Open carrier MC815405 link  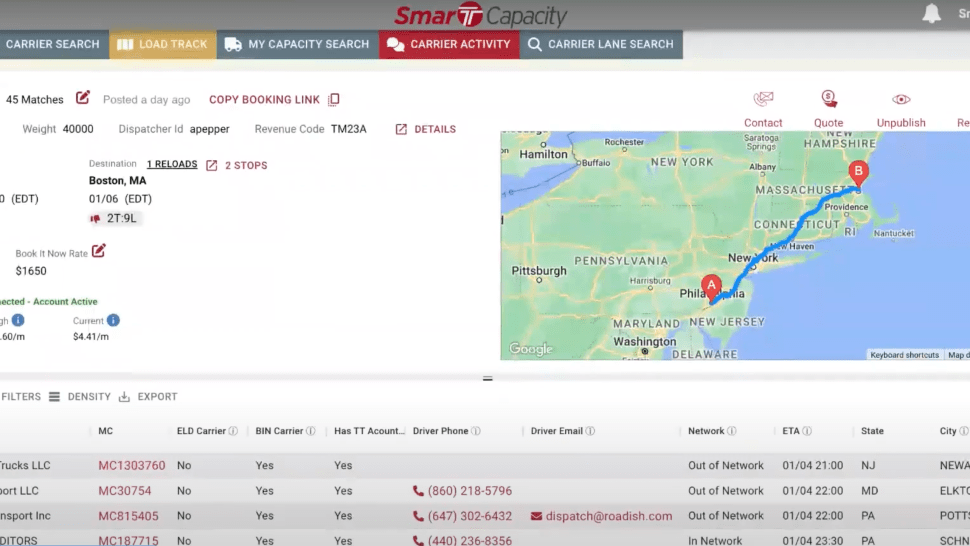[128, 516]
